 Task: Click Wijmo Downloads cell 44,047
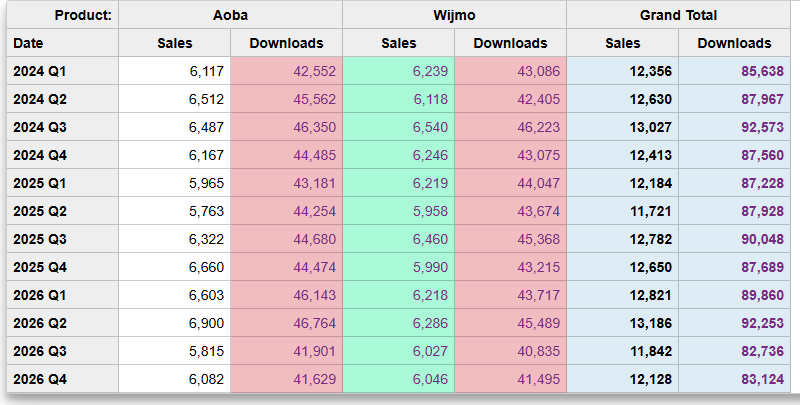[511, 183]
